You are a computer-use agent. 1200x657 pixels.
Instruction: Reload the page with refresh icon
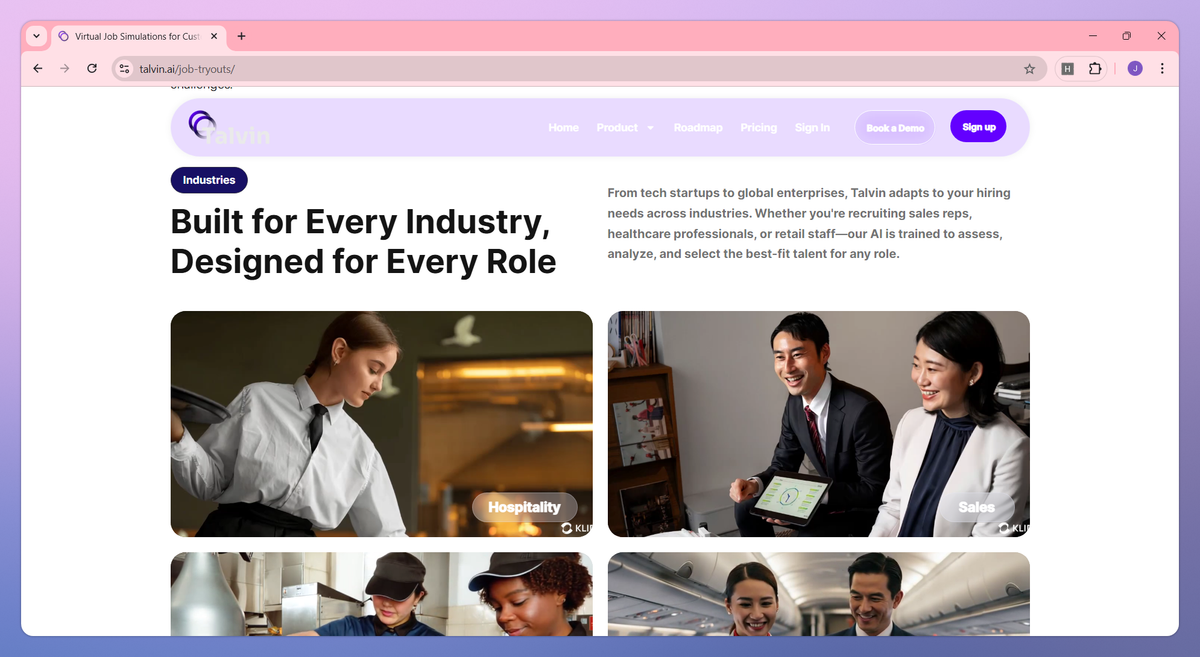92,69
